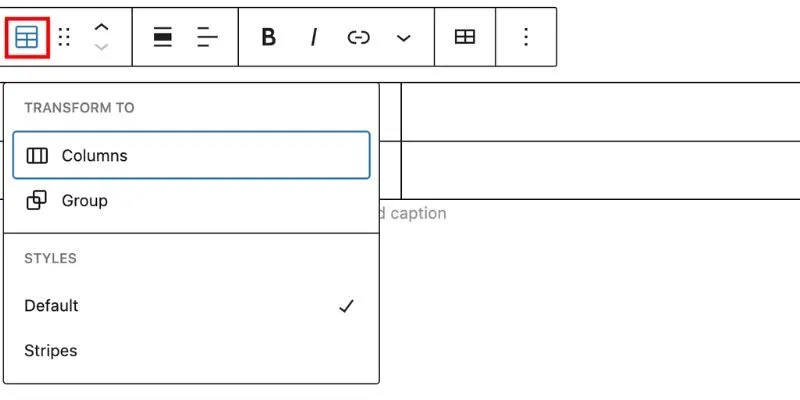Transform block to Group
This screenshot has height=400, width=800.
point(191,201)
